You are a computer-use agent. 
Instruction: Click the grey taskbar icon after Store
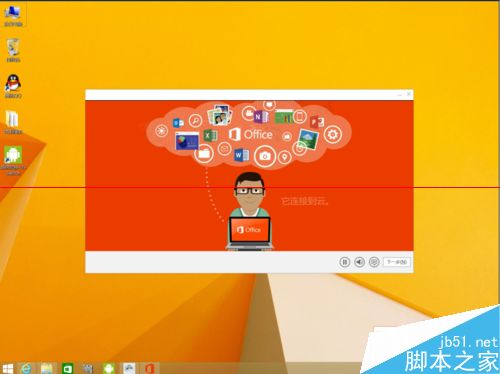[x=88, y=368]
